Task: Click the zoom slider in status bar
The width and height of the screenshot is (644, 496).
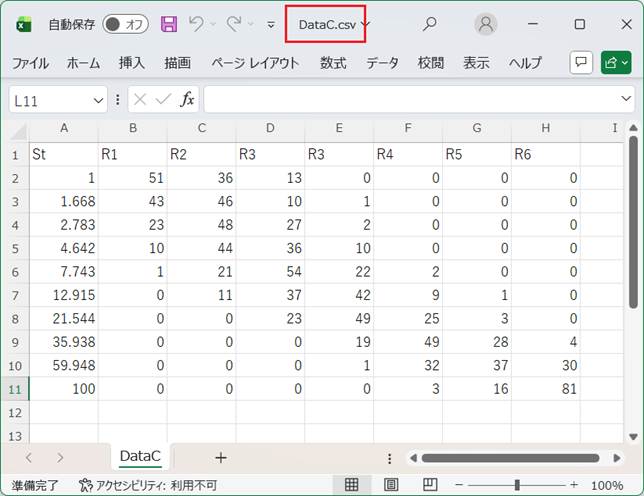Action: tap(517, 485)
